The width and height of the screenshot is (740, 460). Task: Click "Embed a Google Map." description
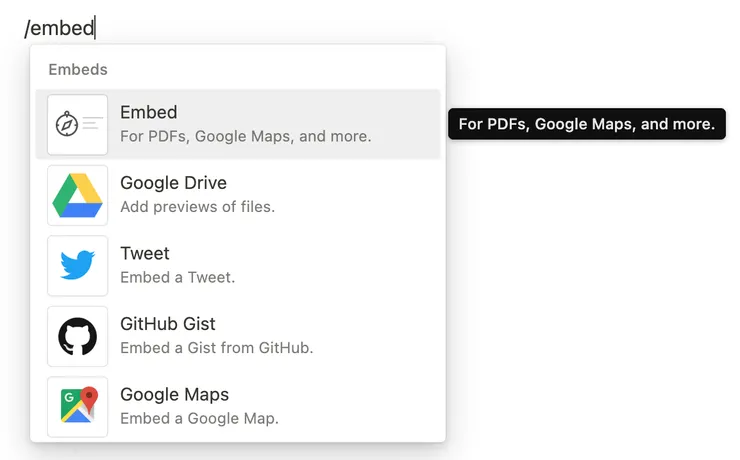coord(199,418)
